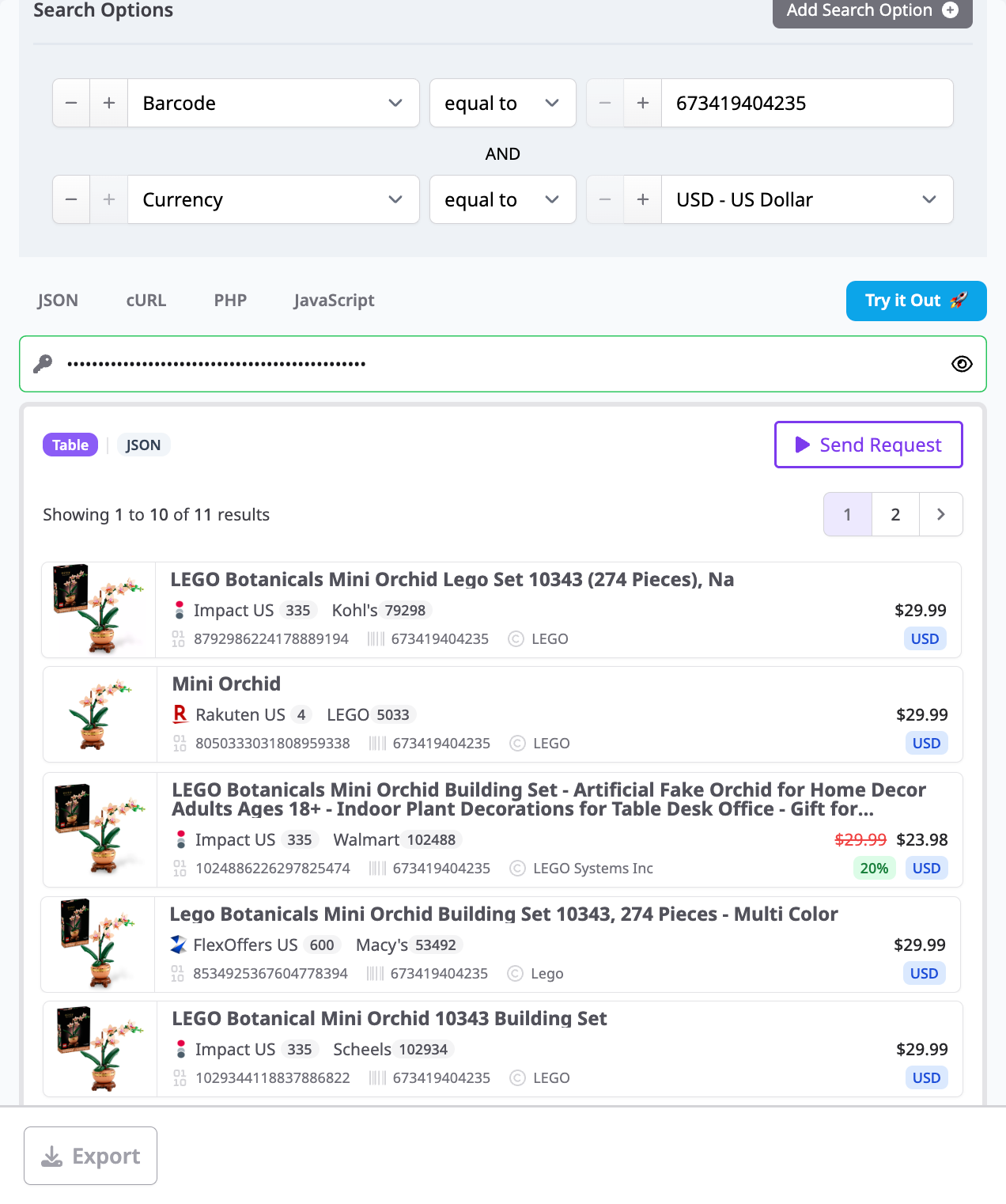This screenshot has width=1006, height=1204.
Task: Click the plus icon on Add Search Option
Action: 951,10
